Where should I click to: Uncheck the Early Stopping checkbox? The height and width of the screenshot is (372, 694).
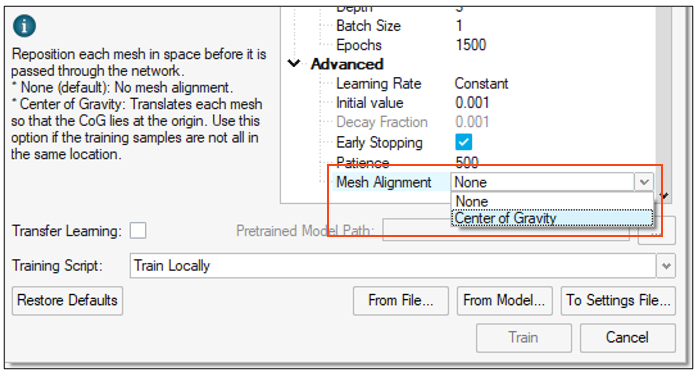(x=463, y=143)
